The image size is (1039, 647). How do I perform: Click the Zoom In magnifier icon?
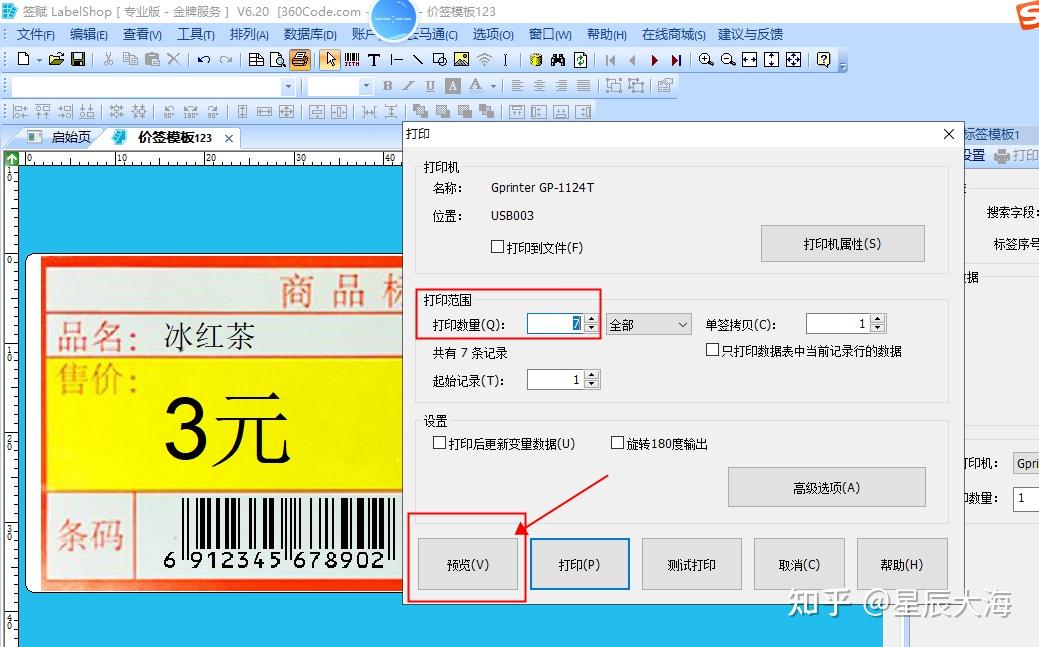(x=705, y=59)
